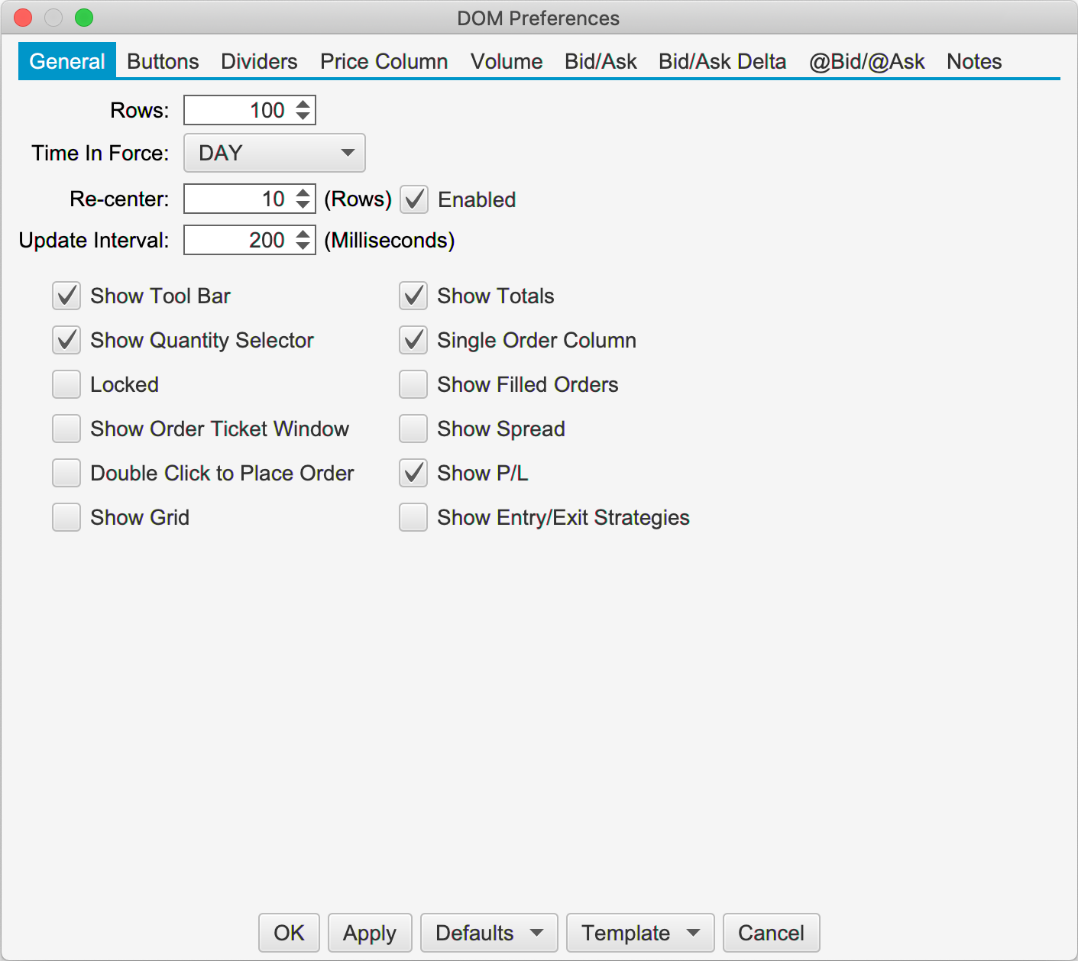This screenshot has width=1078, height=961.
Task: Decrease the Re-center rows with the down arrow
Action: tap(303, 205)
